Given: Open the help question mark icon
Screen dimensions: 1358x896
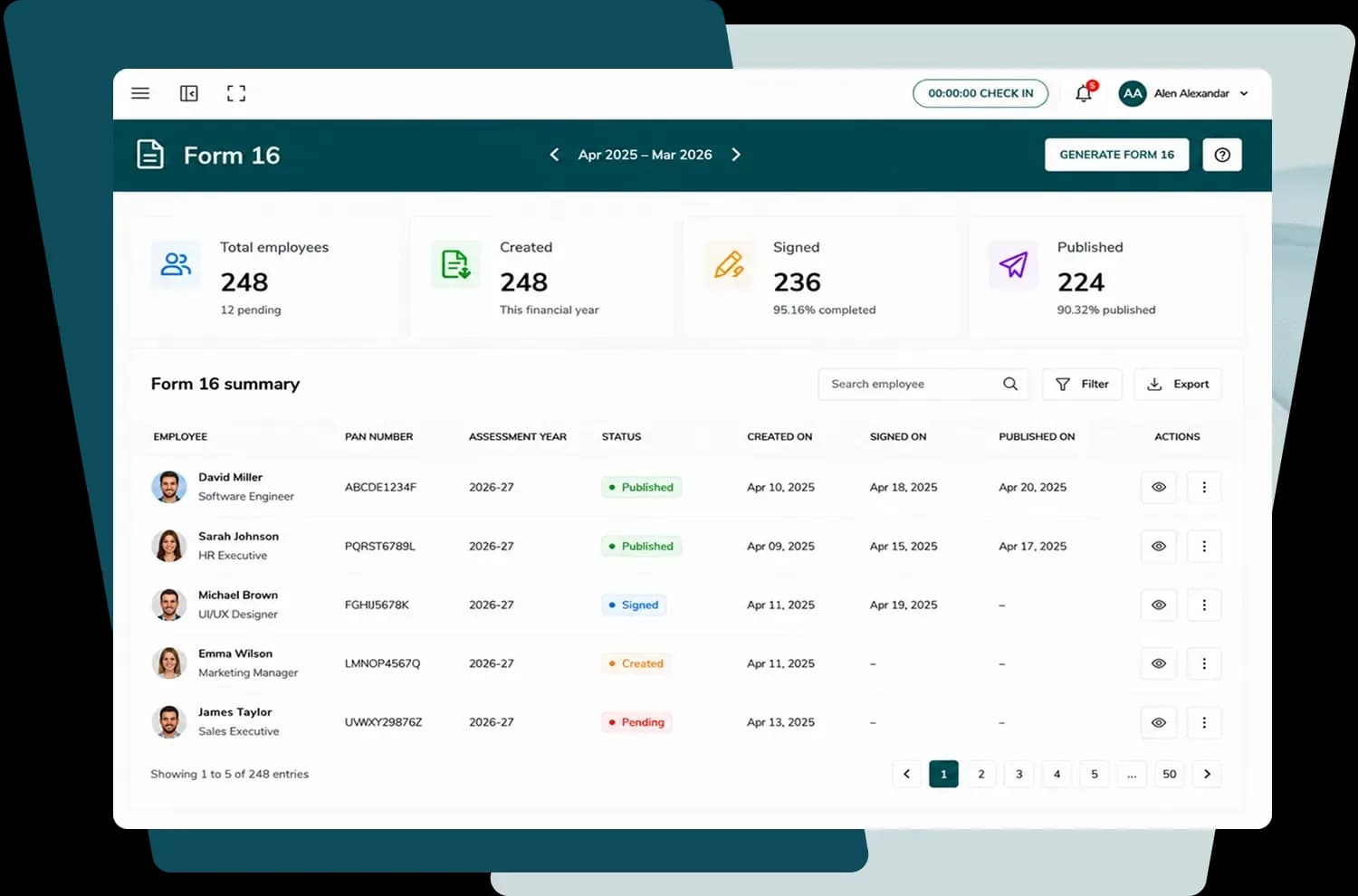Looking at the screenshot, I should pyautogui.click(x=1222, y=155).
